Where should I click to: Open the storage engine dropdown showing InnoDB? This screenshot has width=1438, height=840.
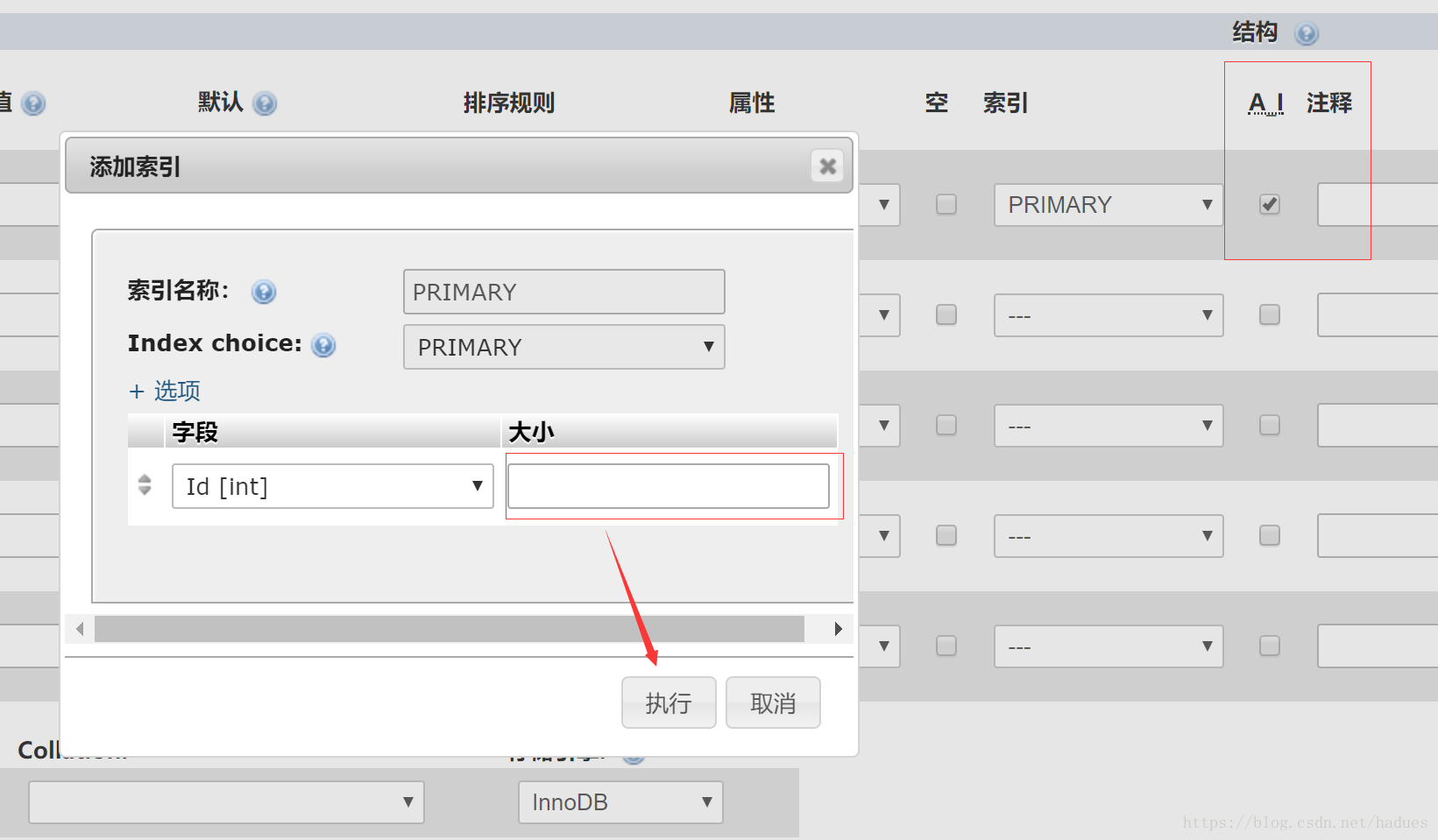[620, 801]
